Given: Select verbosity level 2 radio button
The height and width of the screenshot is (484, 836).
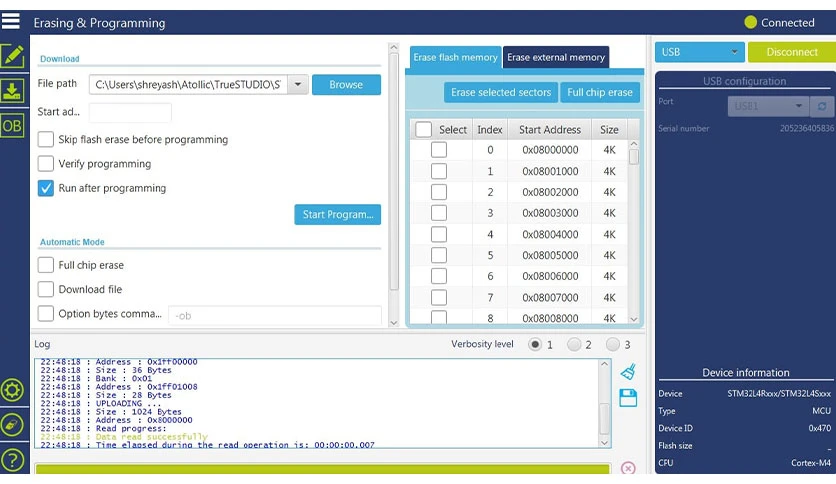Looking at the screenshot, I should pyautogui.click(x=574, y=344).
